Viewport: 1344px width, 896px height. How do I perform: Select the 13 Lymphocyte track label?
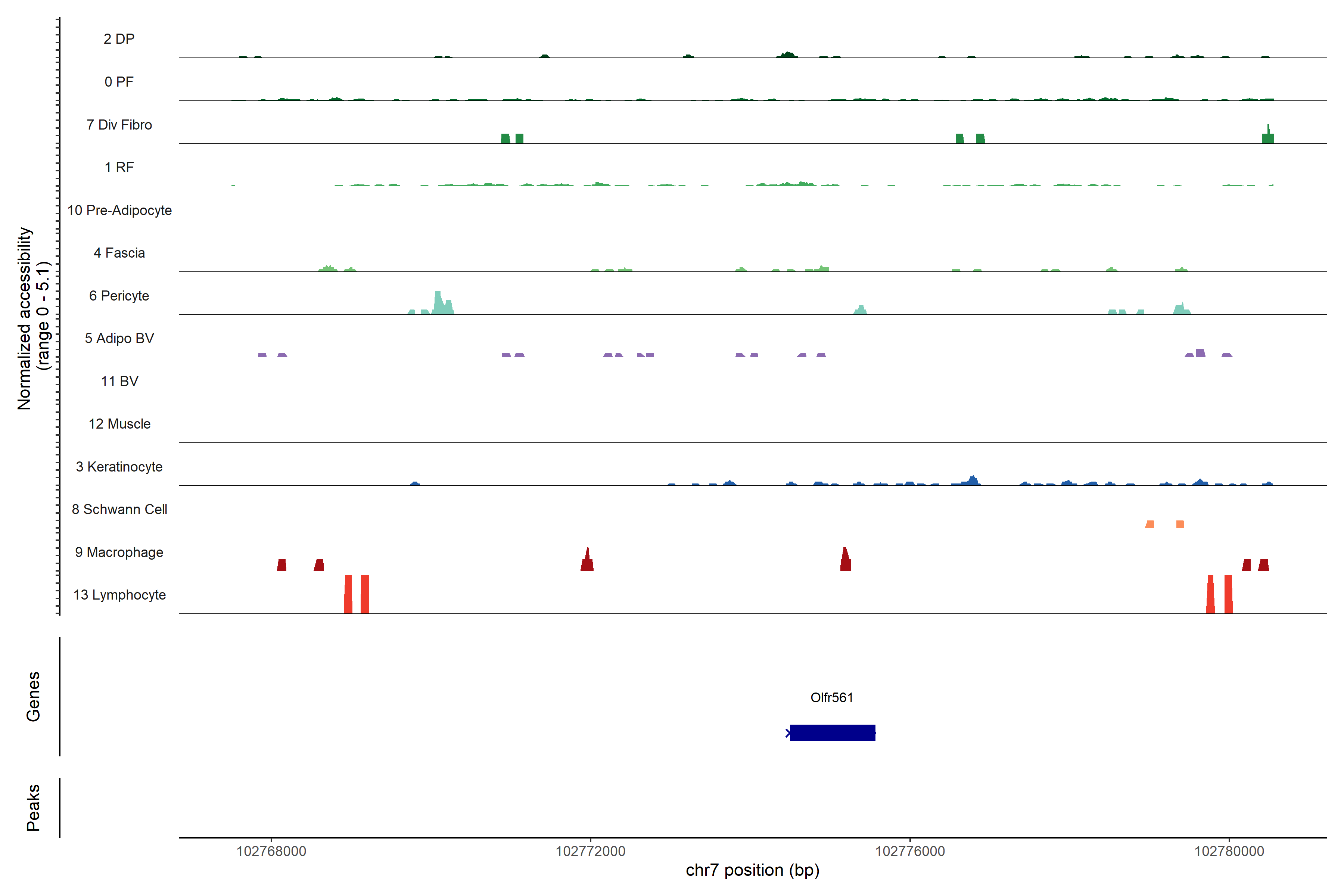119,595
